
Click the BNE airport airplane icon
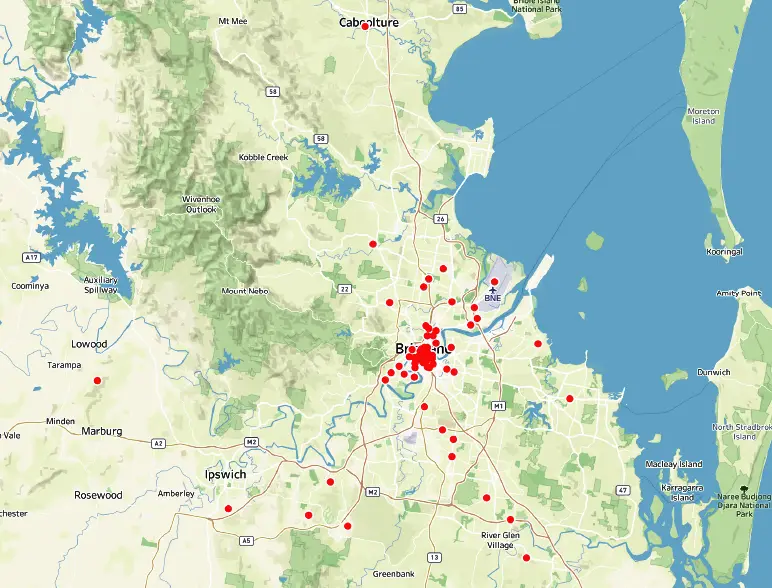point(493,289)
